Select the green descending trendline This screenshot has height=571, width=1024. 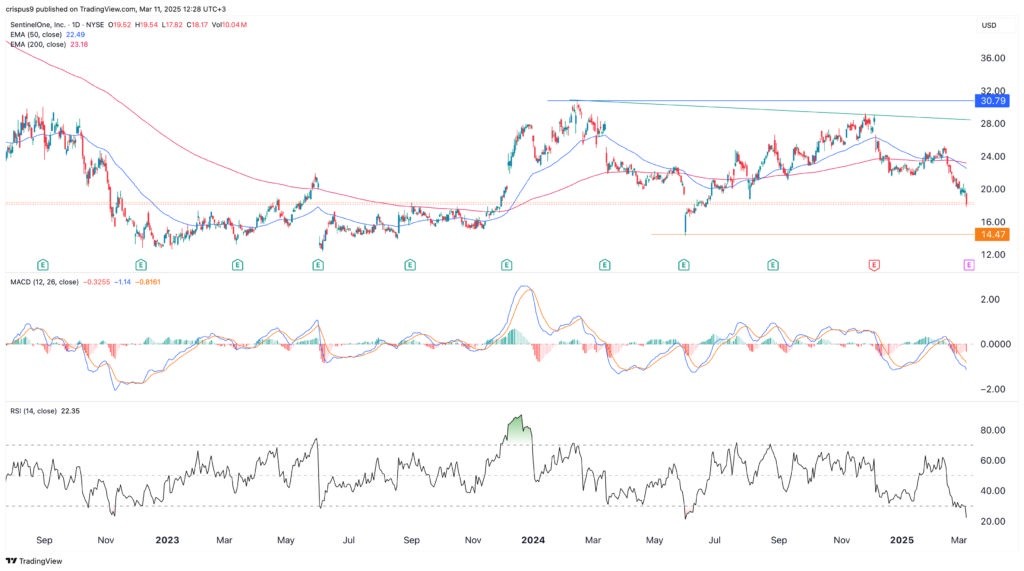(800, 111)
